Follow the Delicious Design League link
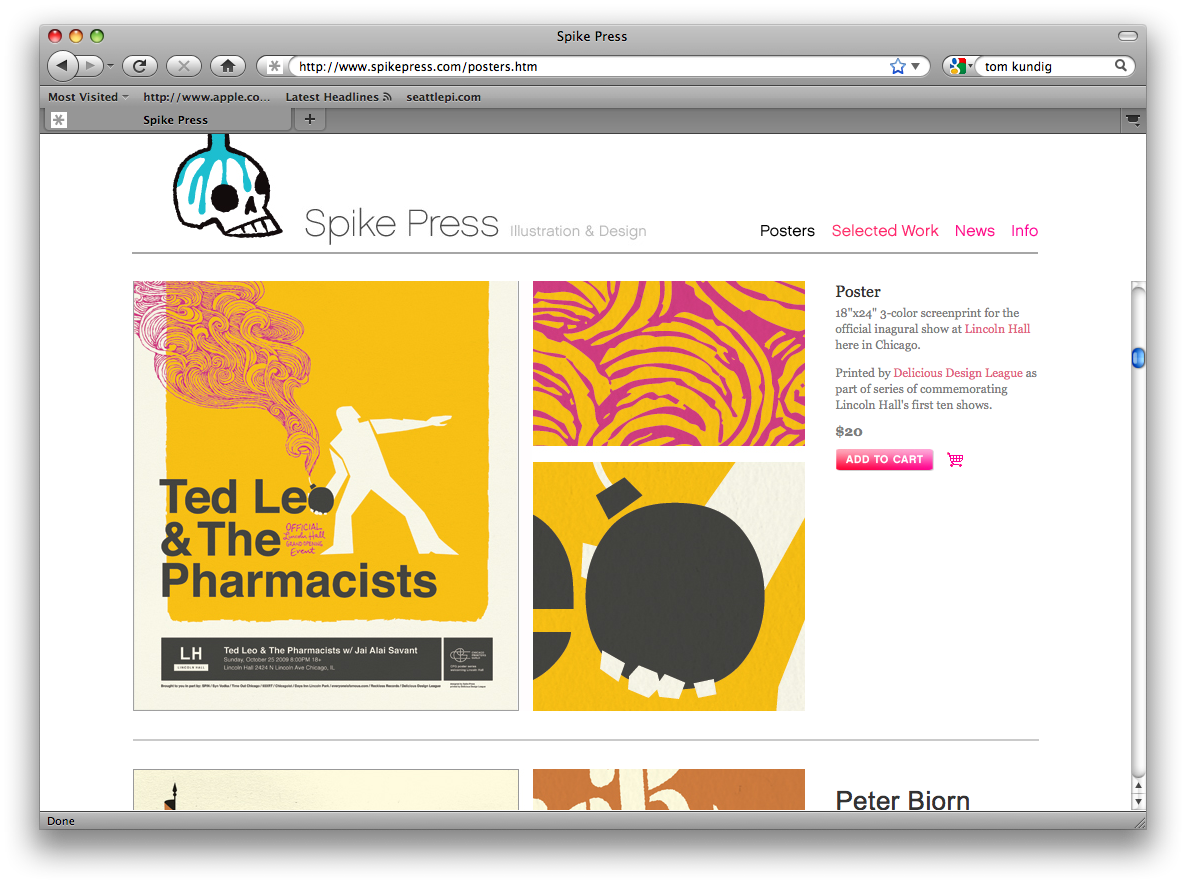The height and width of the screenshot is (884, 1186). [x=958, y=373]
